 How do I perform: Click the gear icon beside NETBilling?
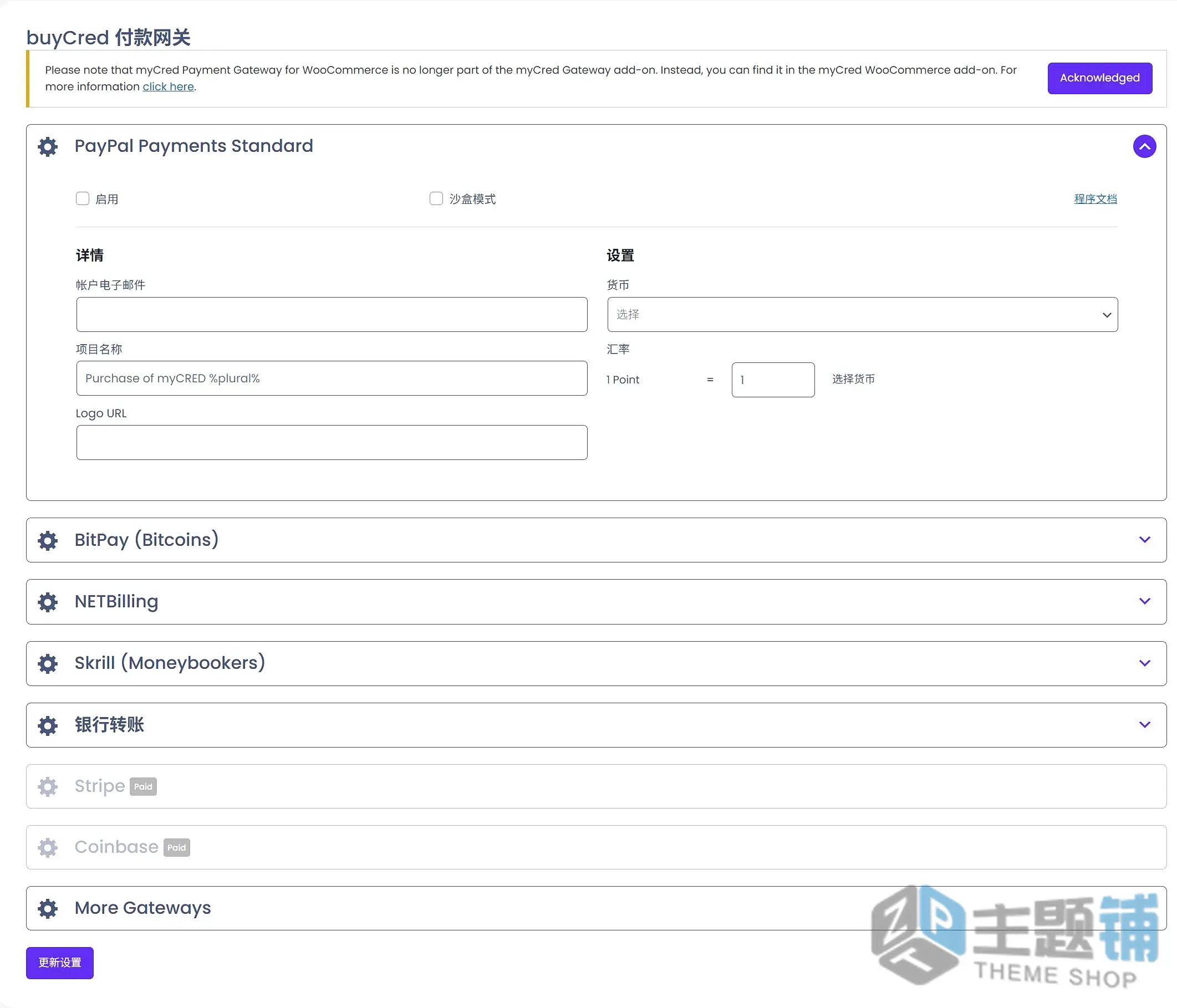48,602
